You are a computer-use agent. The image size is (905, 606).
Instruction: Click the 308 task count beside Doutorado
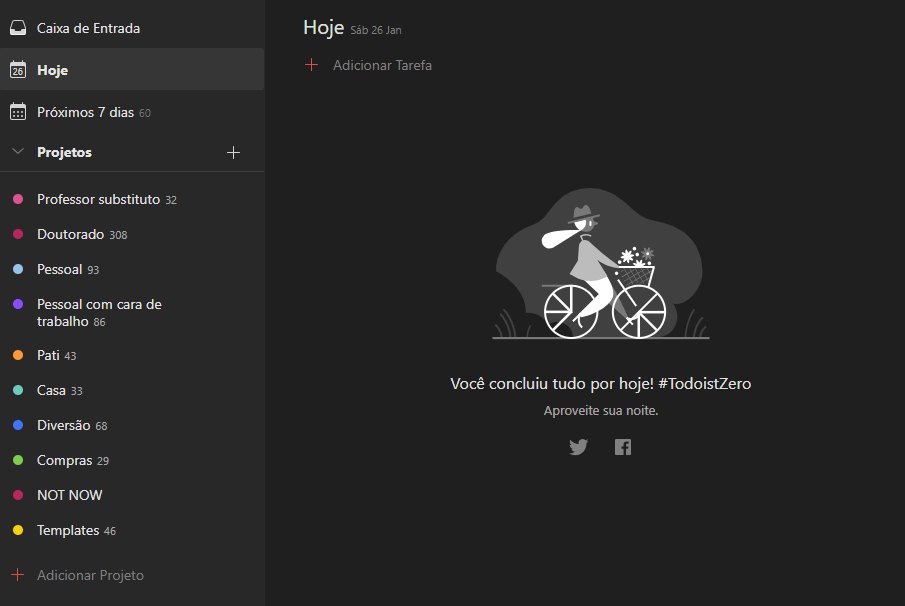click(118, 235)
